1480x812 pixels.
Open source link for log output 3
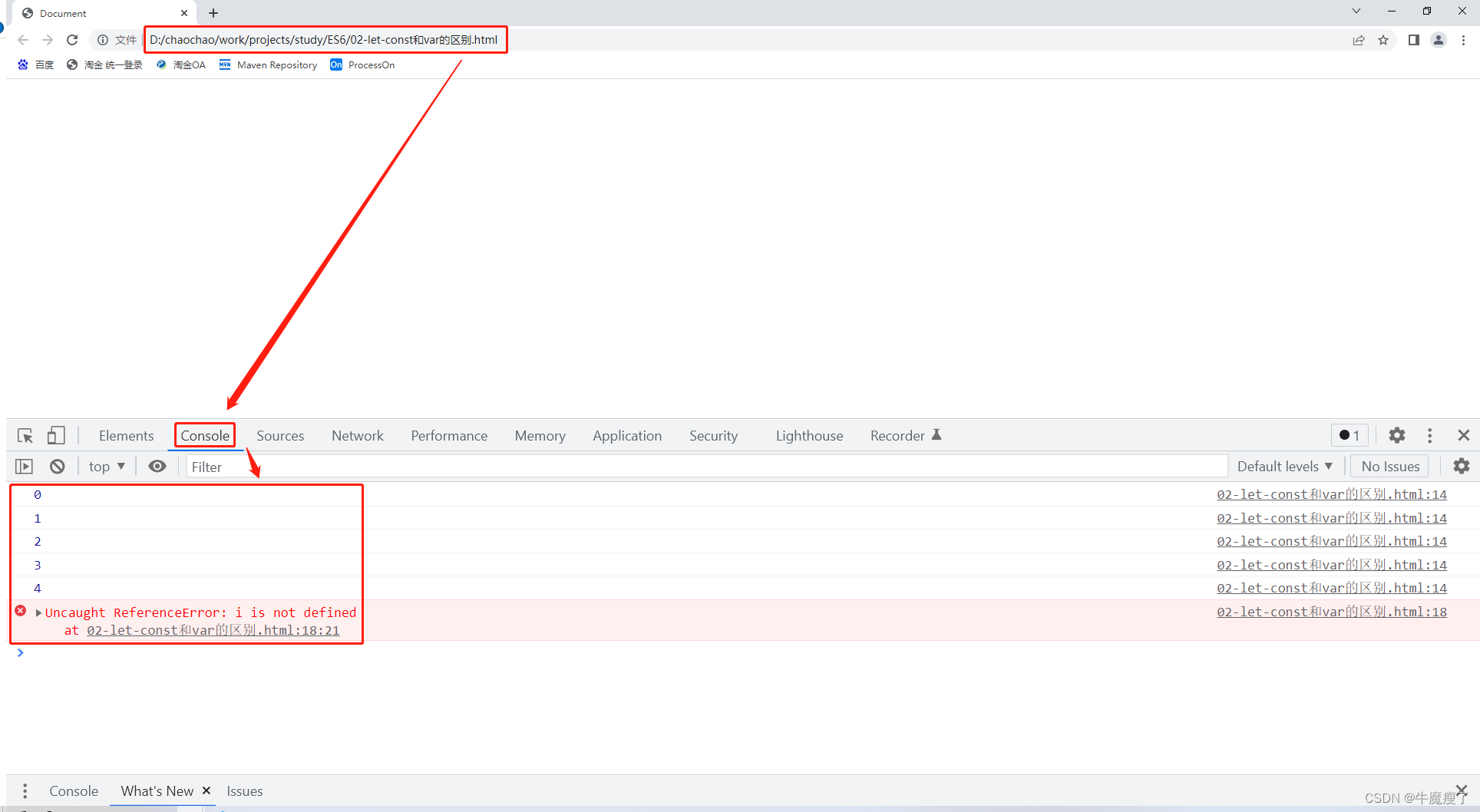coord(1331,566)
